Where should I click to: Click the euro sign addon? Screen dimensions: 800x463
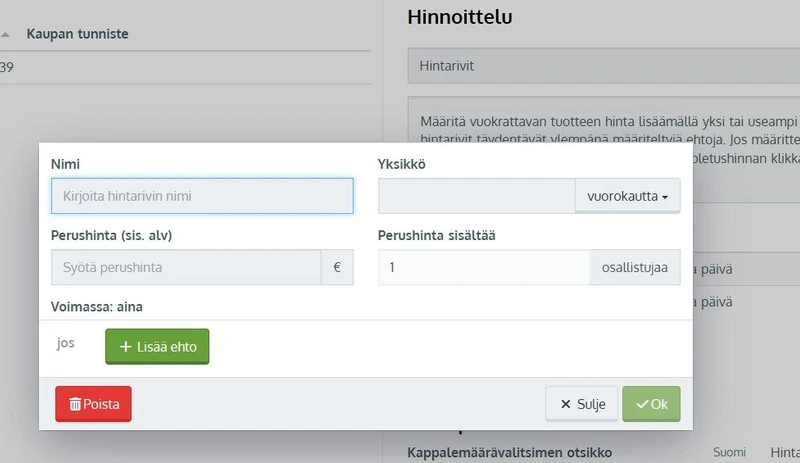point(337,267)
